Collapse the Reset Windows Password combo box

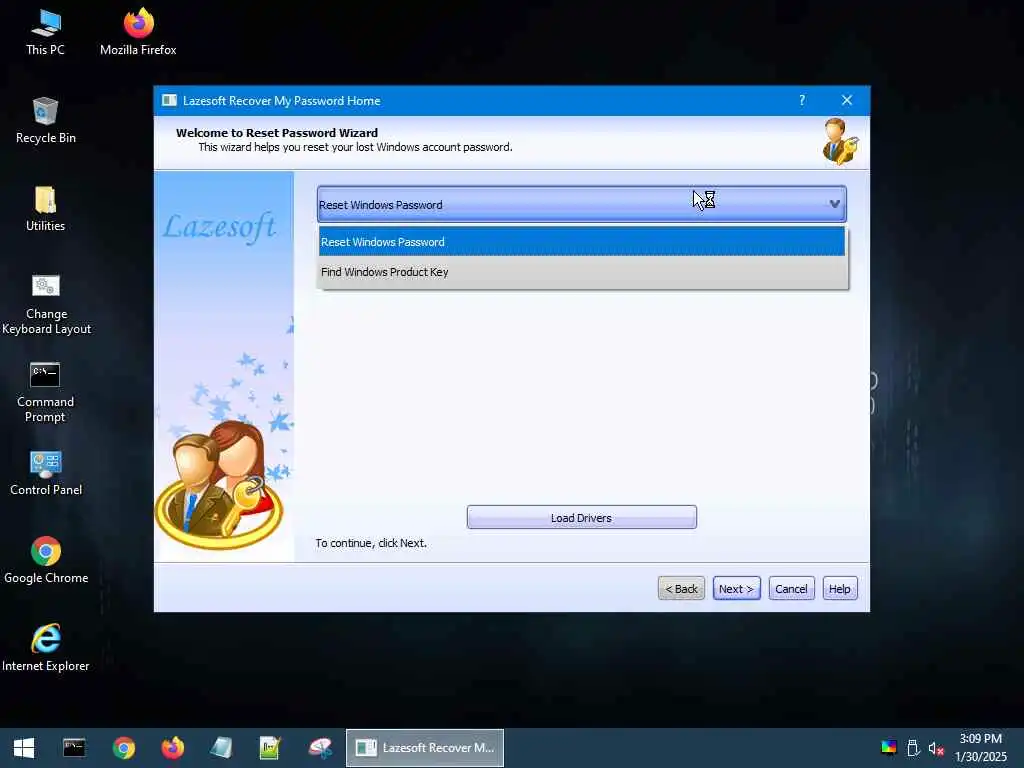(581, 204)
